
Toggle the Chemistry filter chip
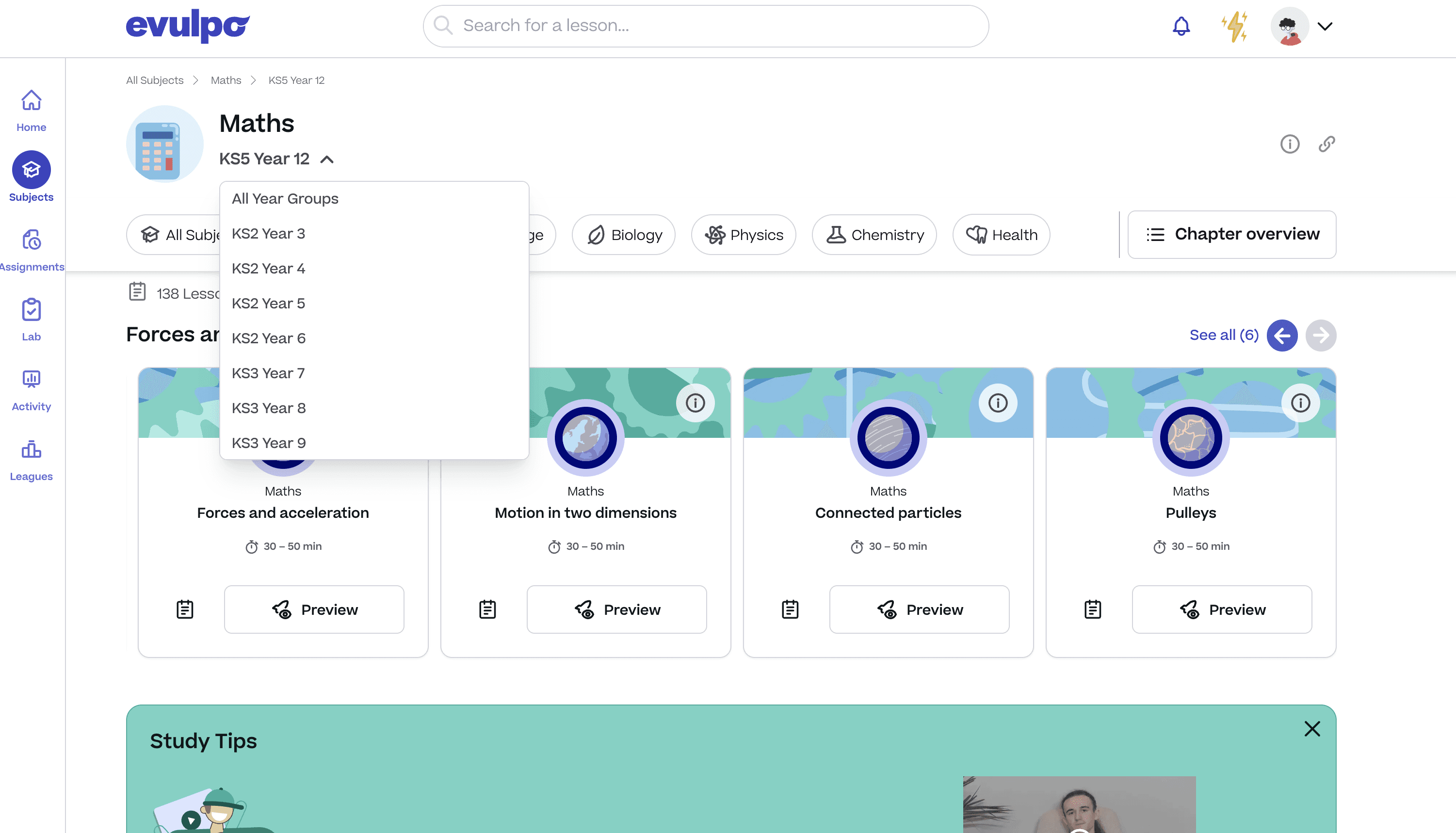pos(874,235)
